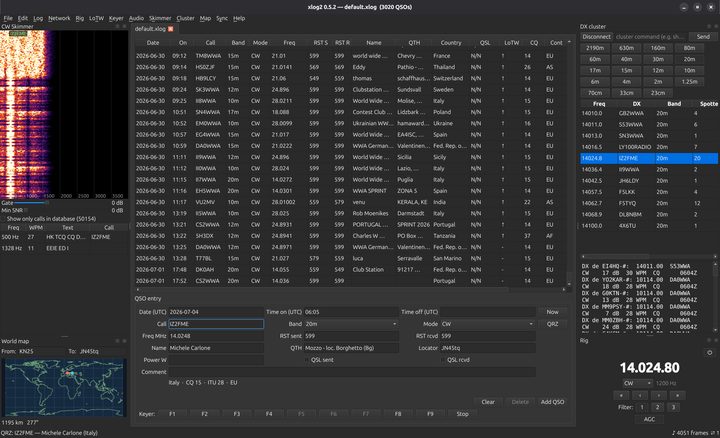
Task: Send keyer memory F9
Action: [x=430, y=414]
